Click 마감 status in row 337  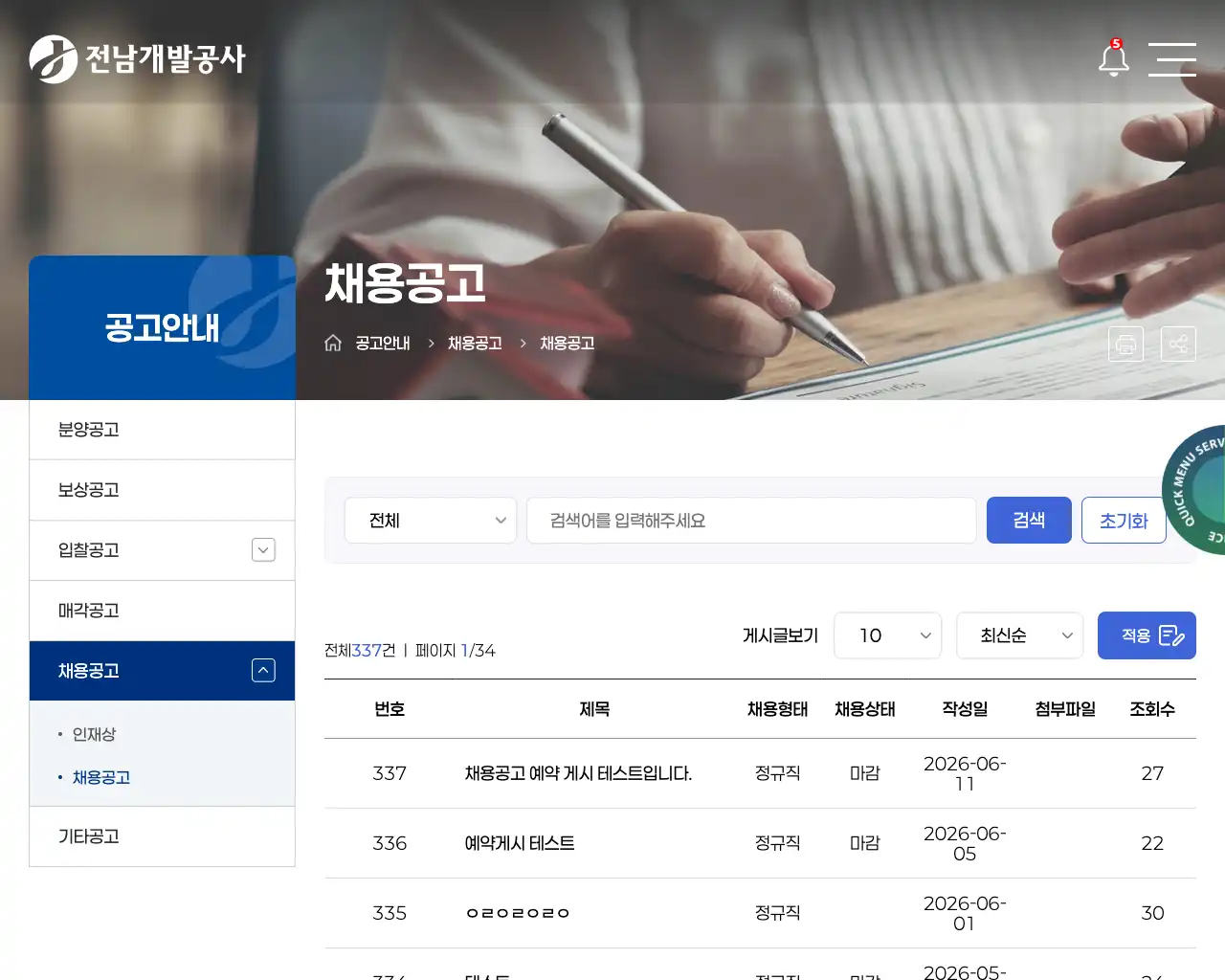(865, 773)
